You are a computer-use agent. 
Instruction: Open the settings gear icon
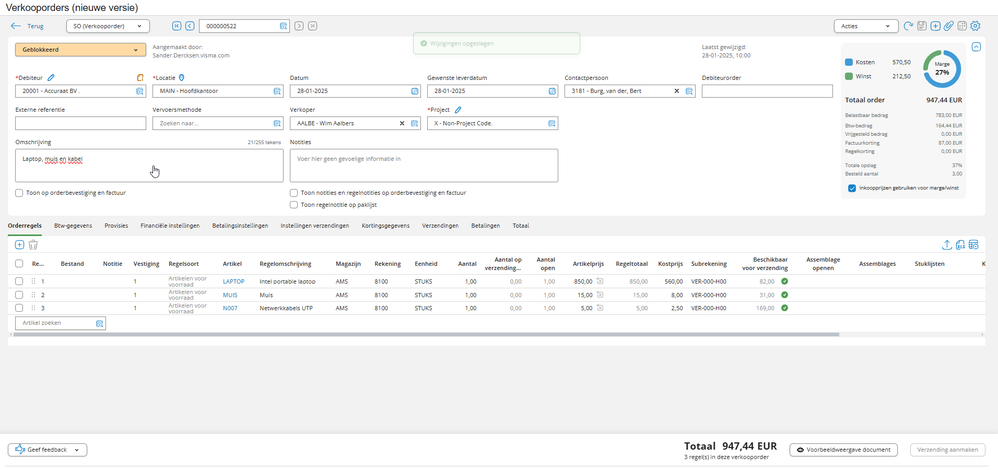(975, 26)
